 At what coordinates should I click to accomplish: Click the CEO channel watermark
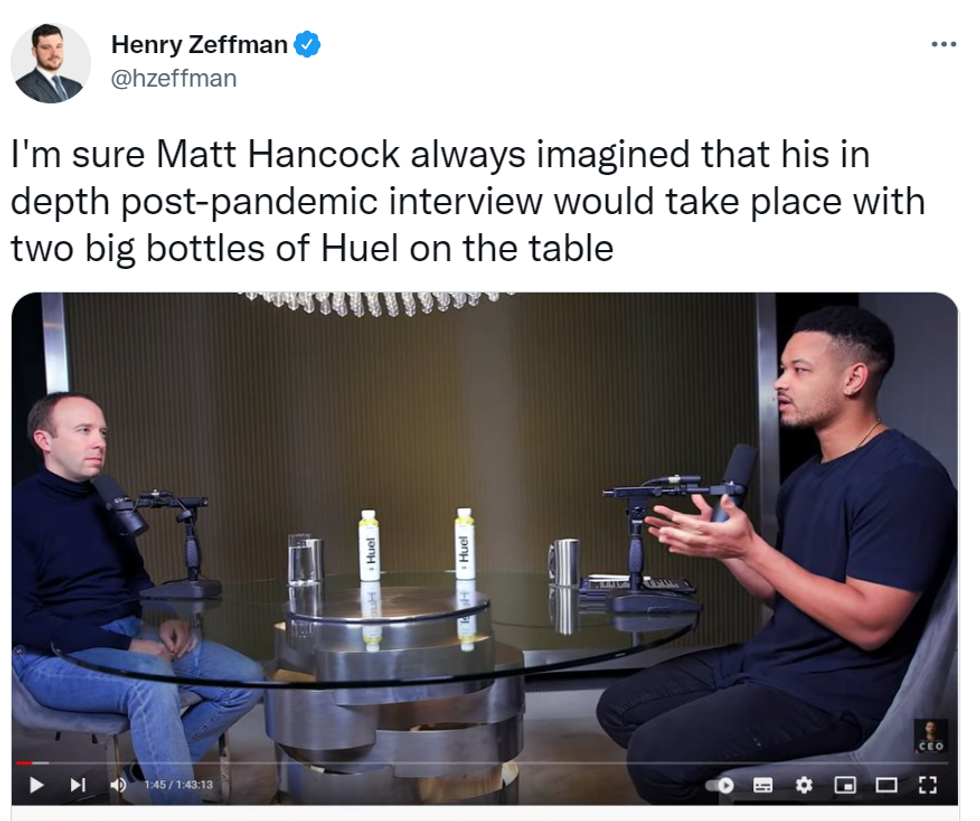click(931, 736)
